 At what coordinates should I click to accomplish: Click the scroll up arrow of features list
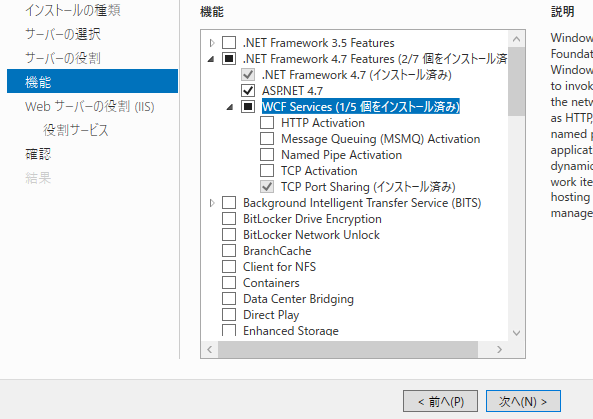click(x=517, y=39)
